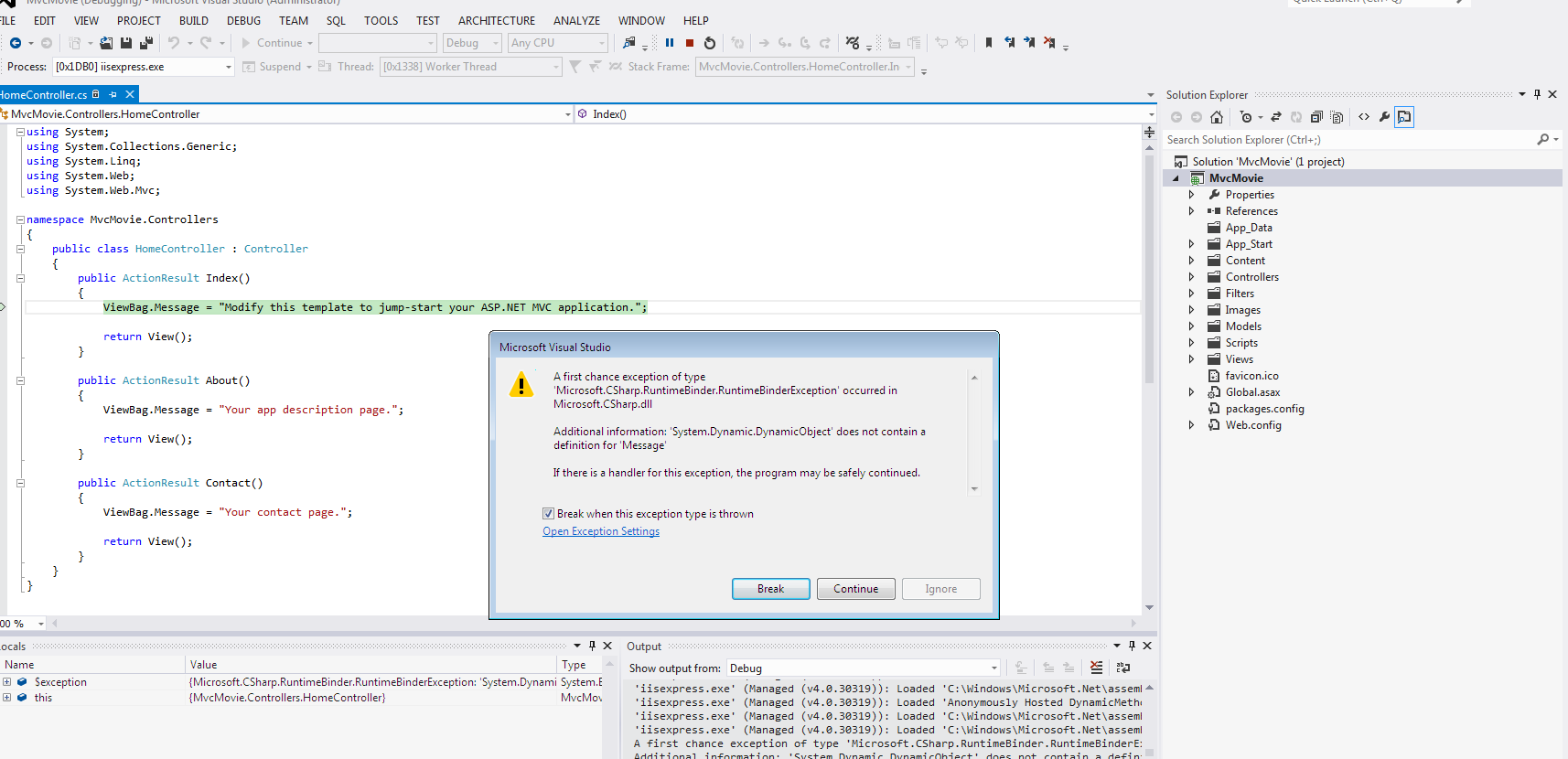Select Global.asax in Solution Explorer

pos(1252,392)
